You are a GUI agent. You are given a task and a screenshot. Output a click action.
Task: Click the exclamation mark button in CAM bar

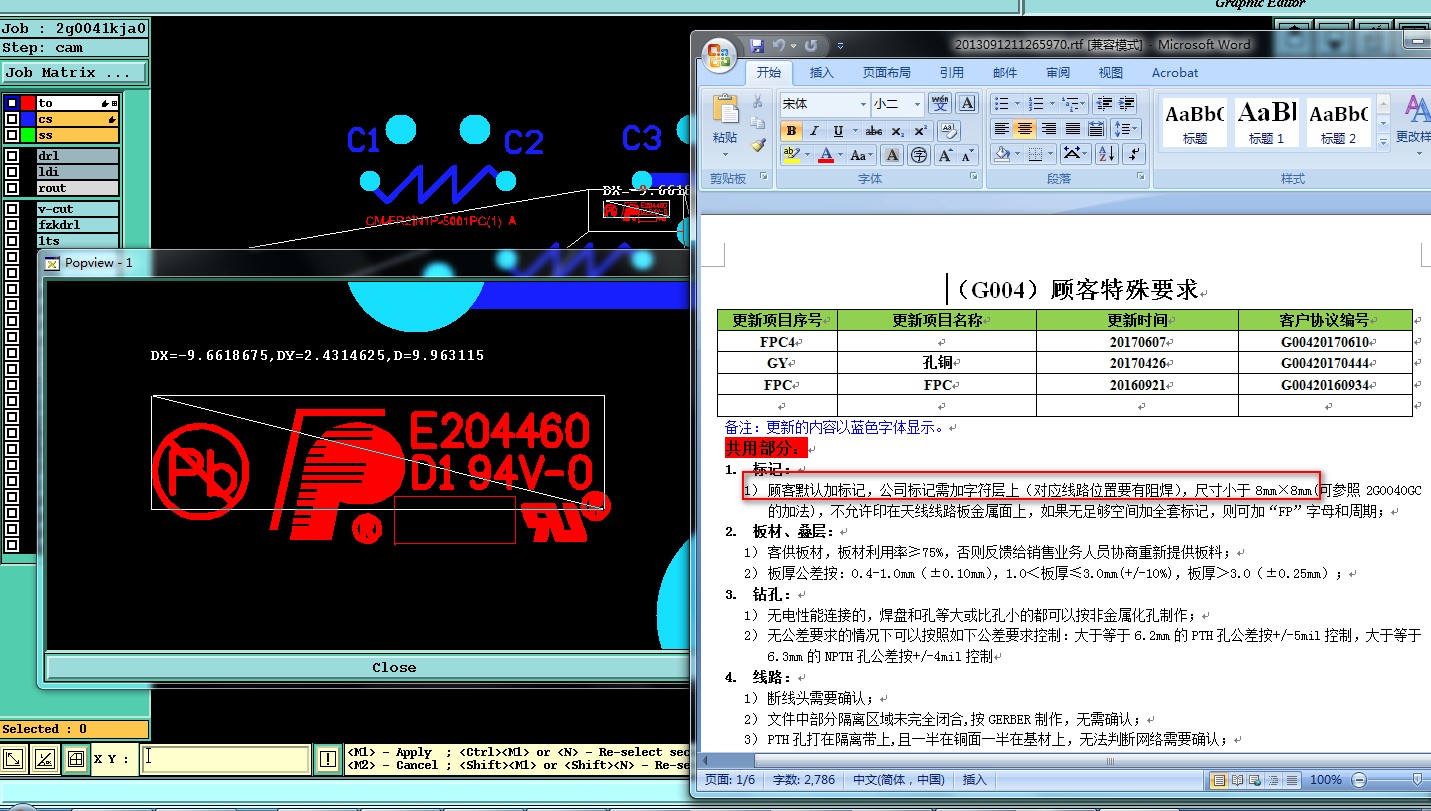[328, 759]
